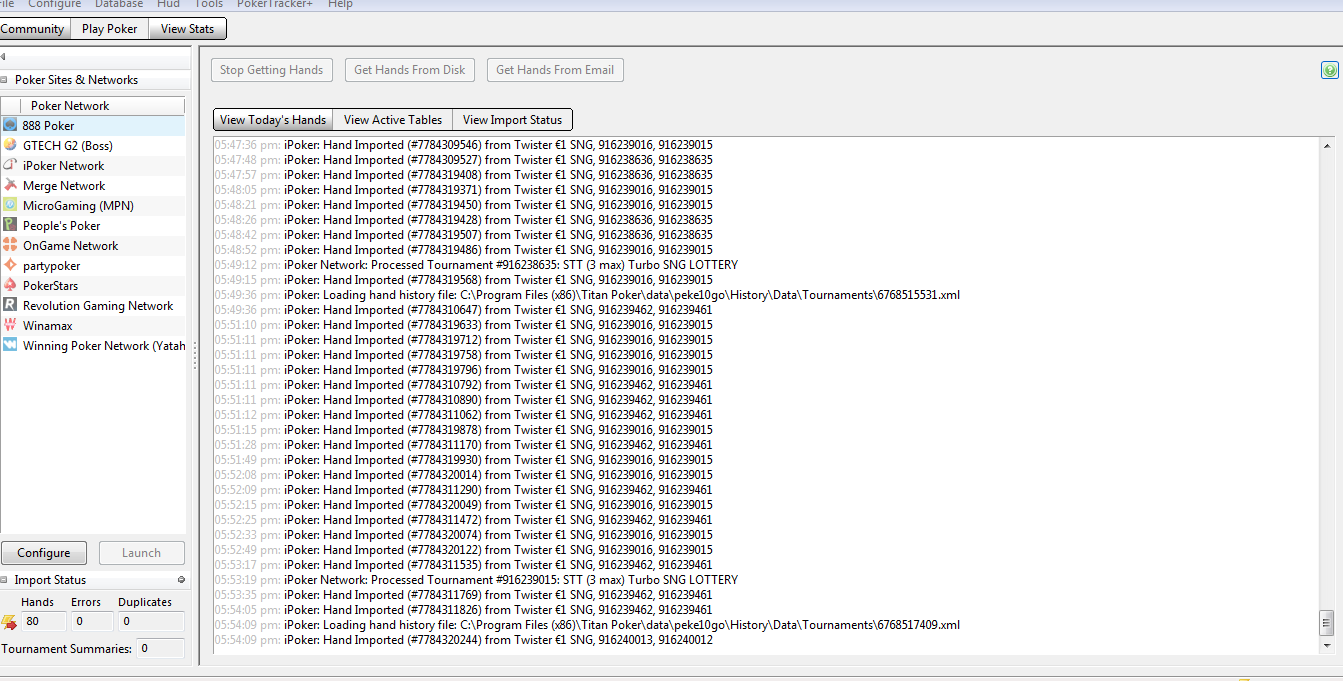Click the Configure button below network list
The image size is (1343, 681).
click(44, 553)
